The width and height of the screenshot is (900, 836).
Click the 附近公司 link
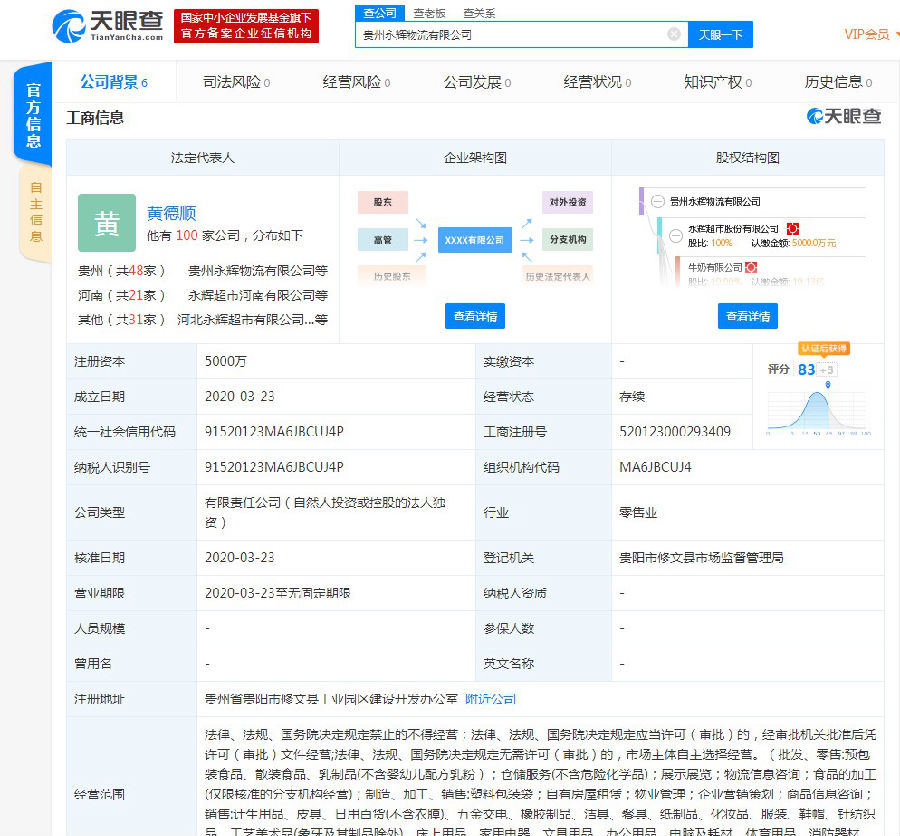pyautogui.click(x=490, y=699)
